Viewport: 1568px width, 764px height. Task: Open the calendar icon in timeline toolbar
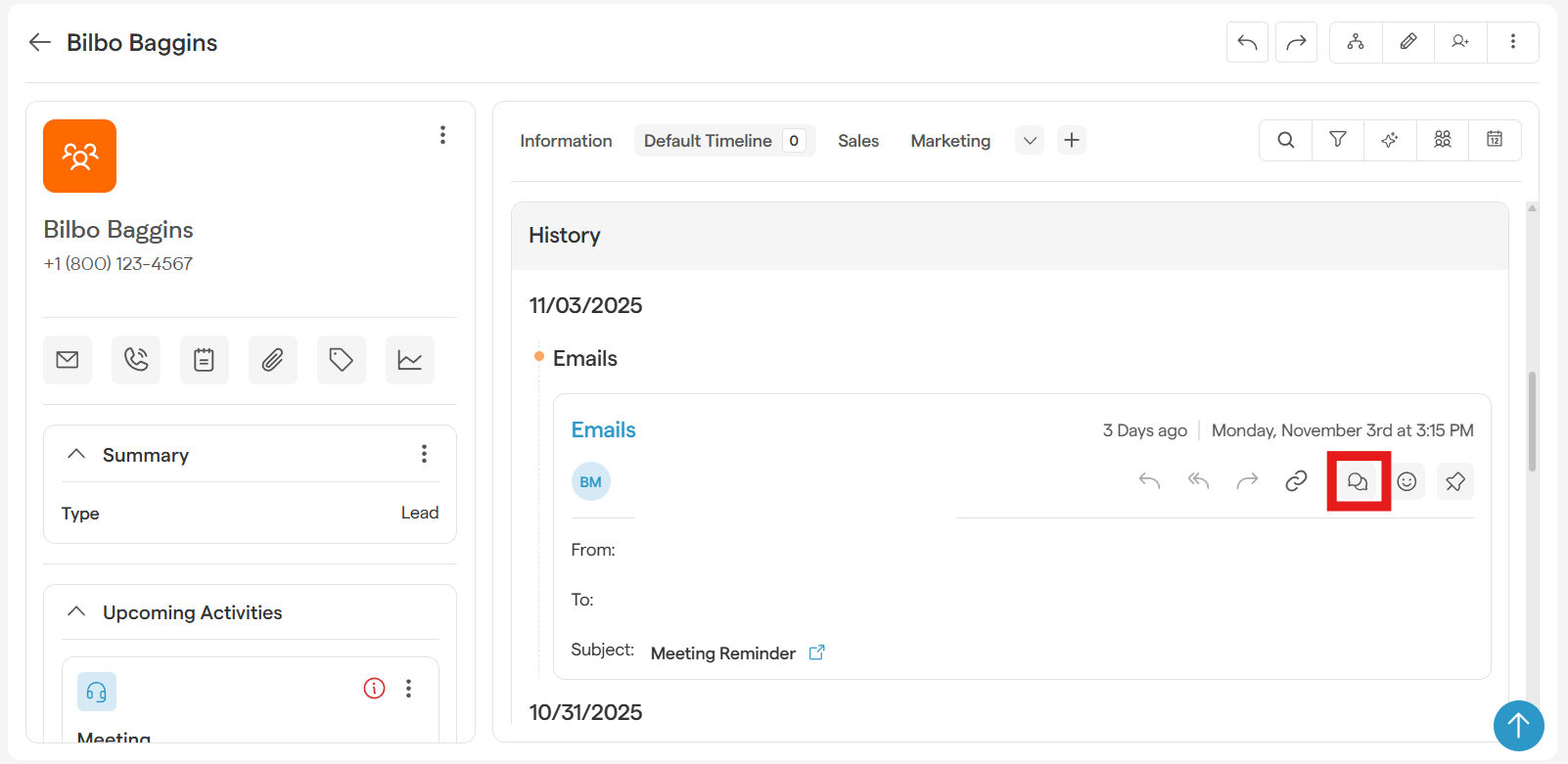[x=1494, y=140]
